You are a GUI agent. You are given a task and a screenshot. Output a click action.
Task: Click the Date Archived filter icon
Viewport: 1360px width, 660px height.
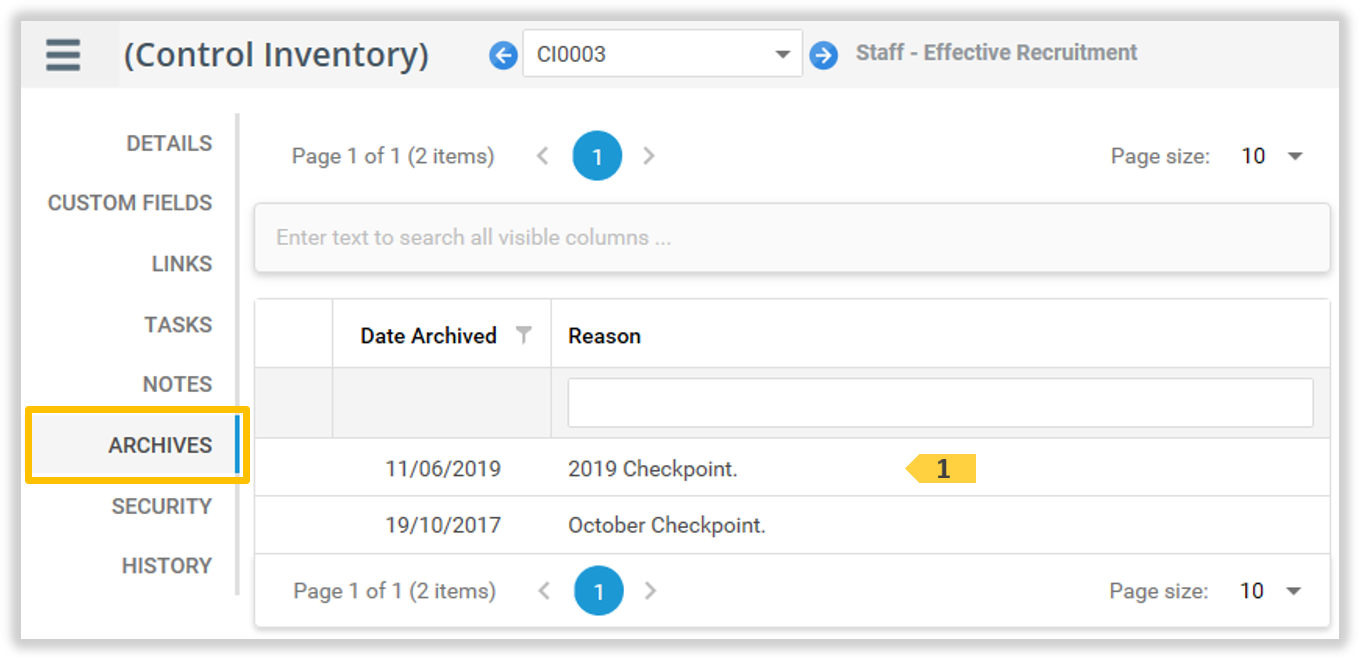pos(523,335)
